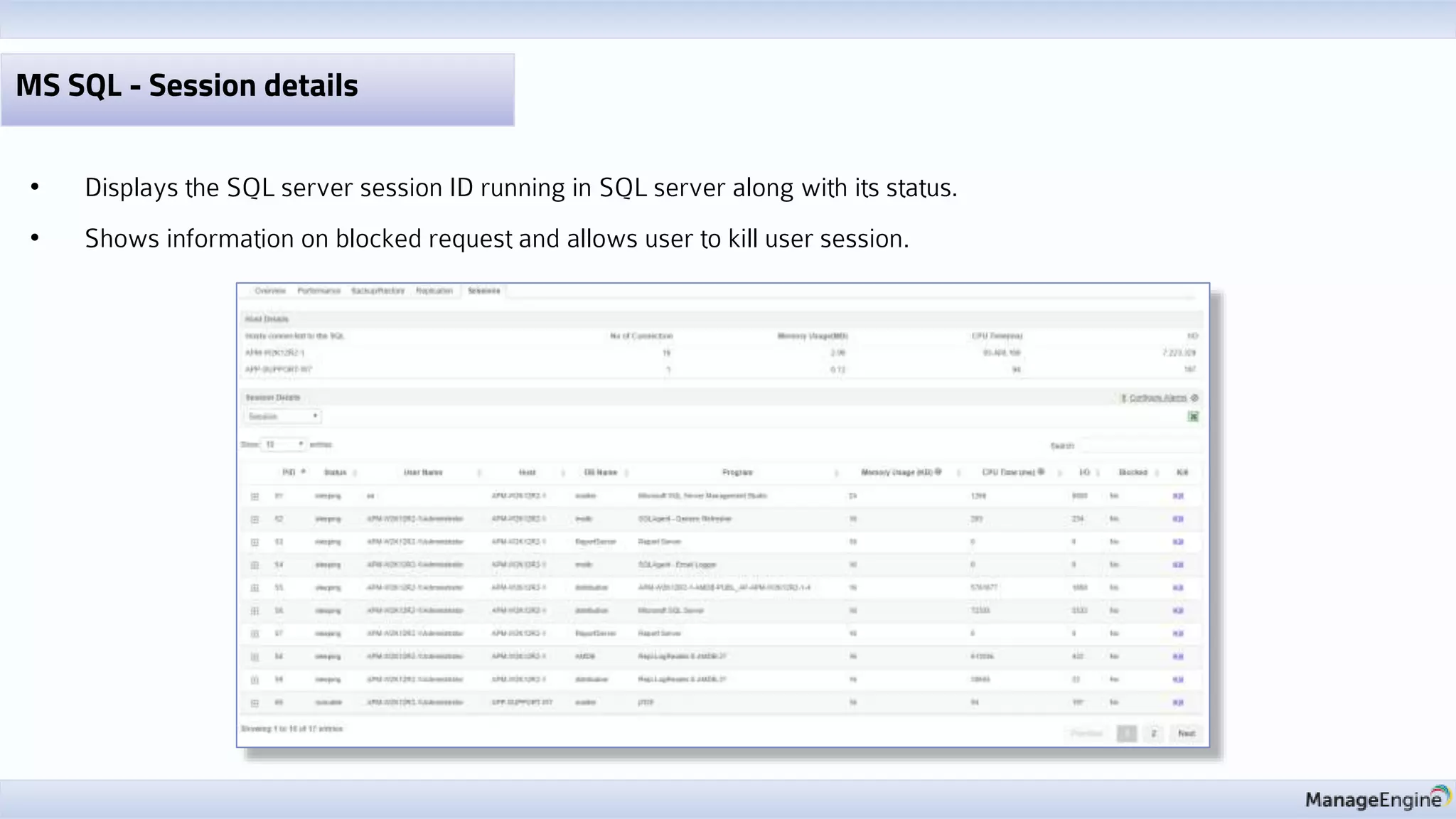Click the gear icon beside Configure Alarms
Screen dimensions: 1456x819
(1194, 398)
